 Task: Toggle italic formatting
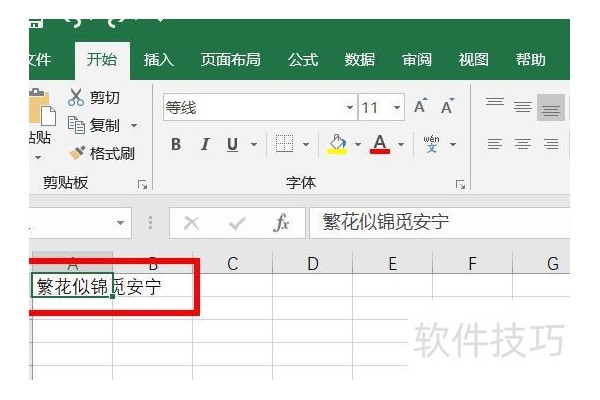pyautogui.click(x=205, y=144)
